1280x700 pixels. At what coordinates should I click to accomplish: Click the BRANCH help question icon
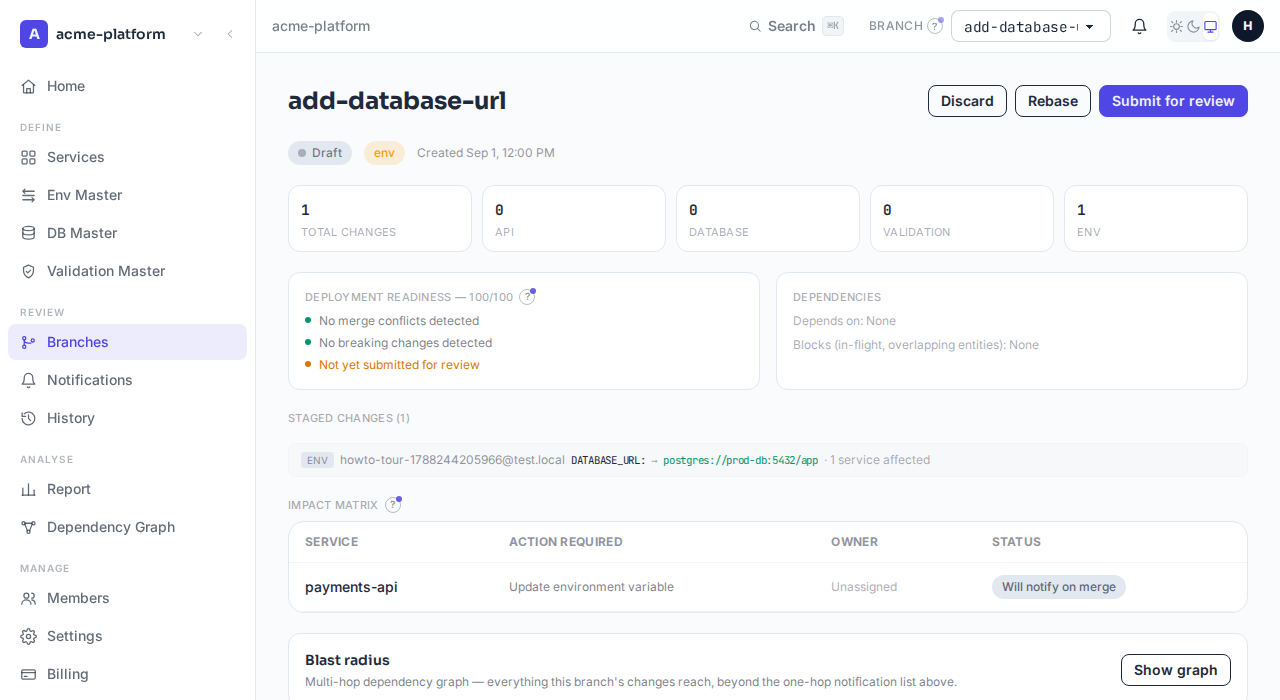935,26
